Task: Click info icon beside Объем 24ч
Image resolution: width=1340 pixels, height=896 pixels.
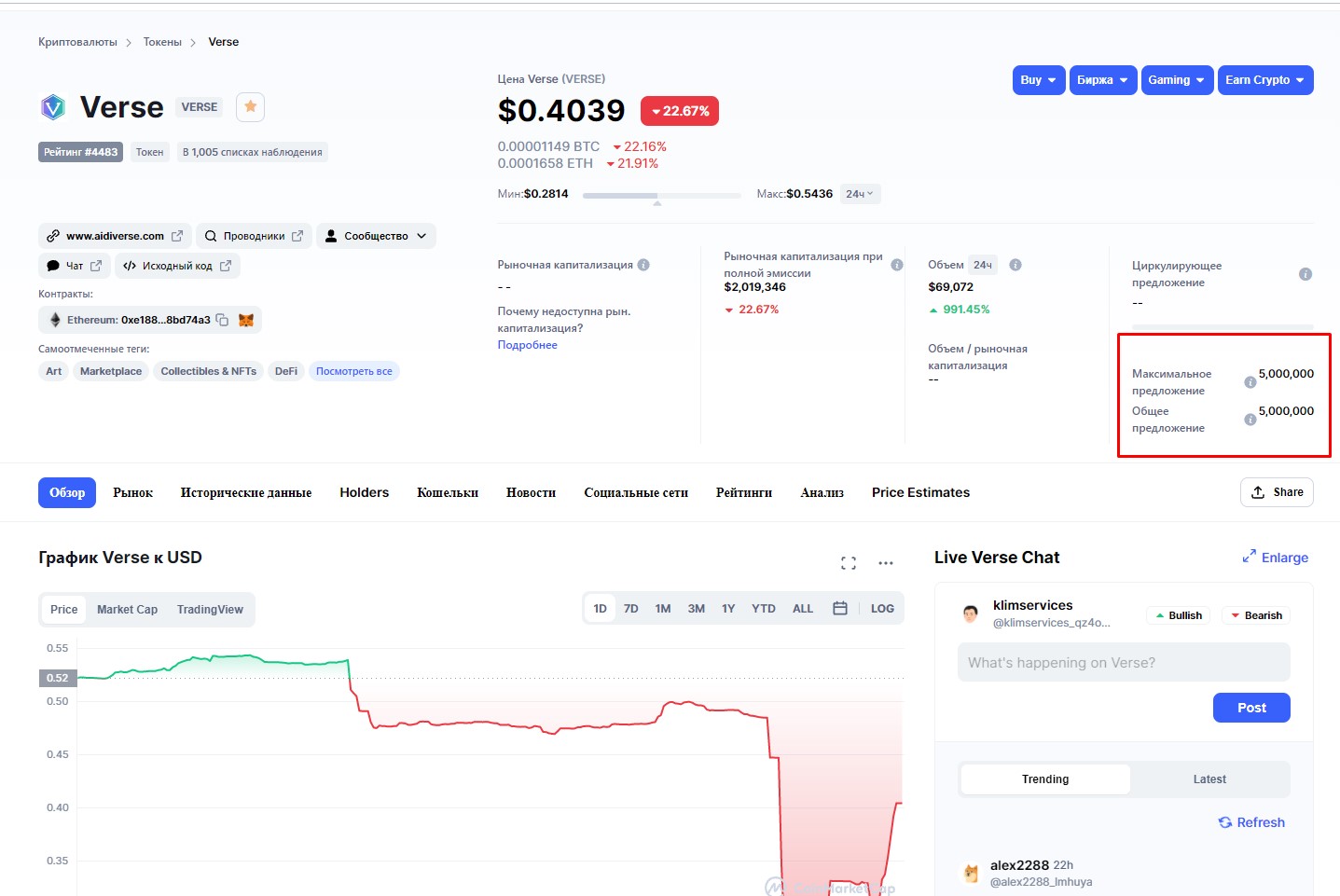Action: click(1015, 265)
